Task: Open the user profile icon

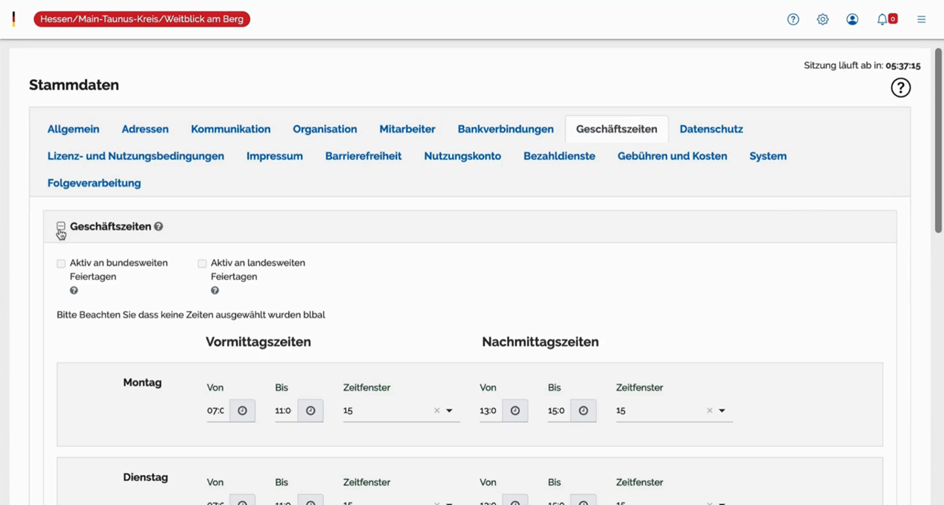Action: [852, 19]
